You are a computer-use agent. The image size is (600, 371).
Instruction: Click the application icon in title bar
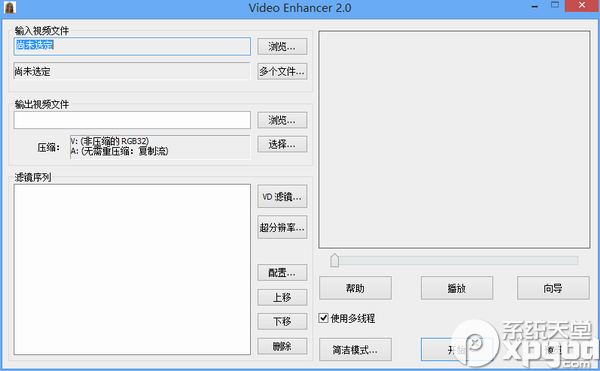[10, 7]
